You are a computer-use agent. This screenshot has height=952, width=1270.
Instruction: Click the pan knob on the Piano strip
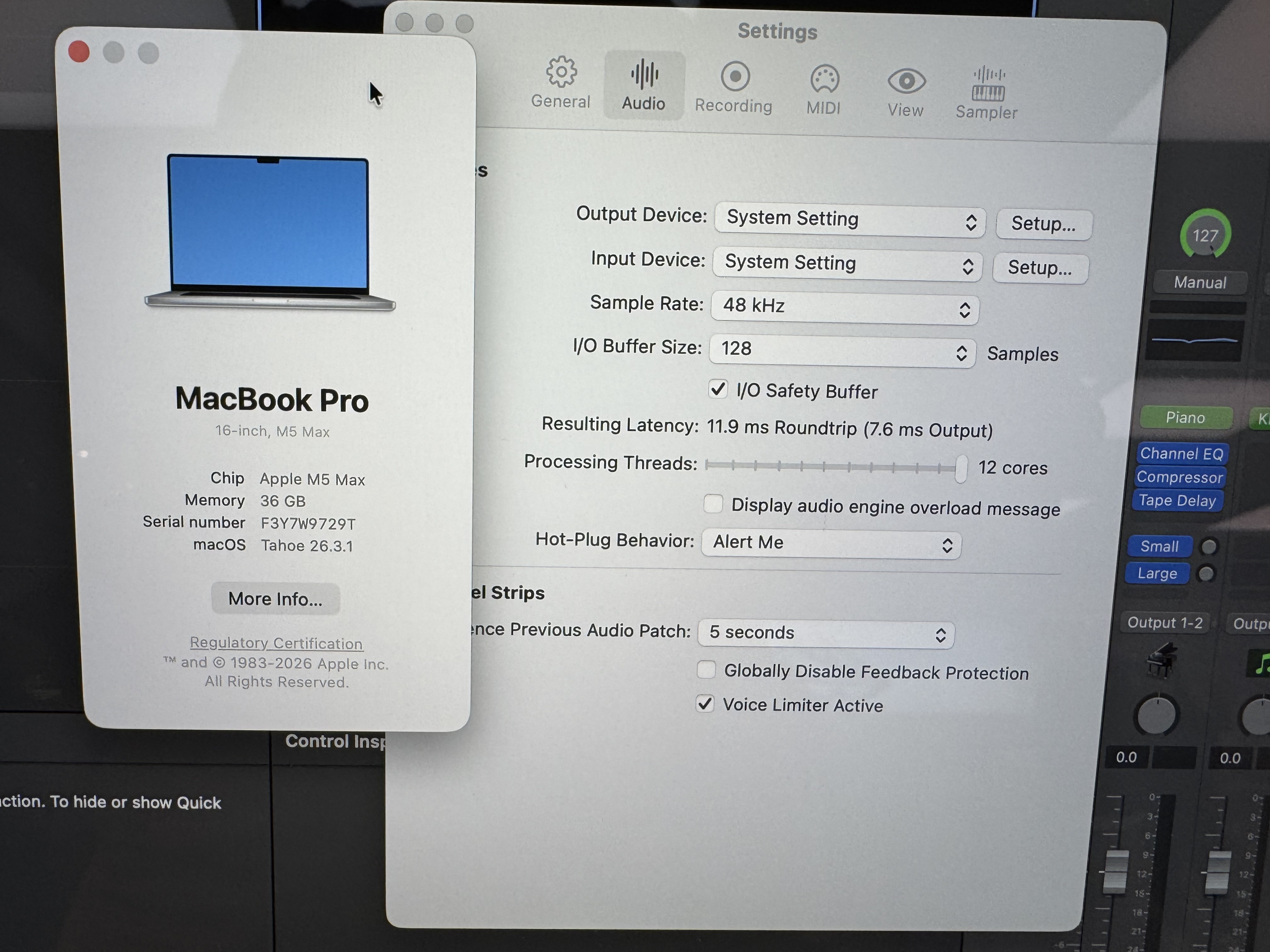tap(1157, 715)
